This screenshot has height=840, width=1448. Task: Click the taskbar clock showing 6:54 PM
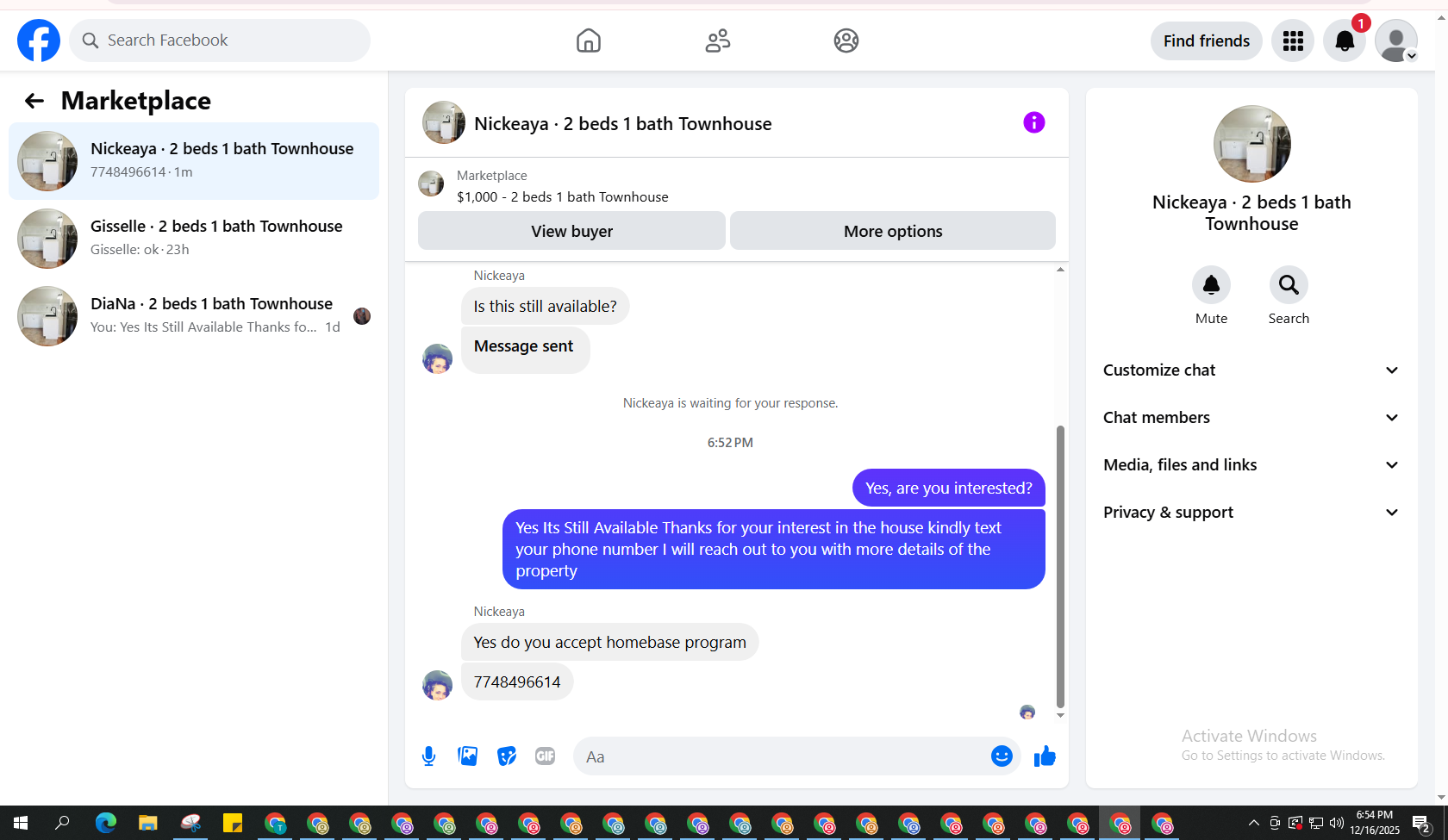1375,823
